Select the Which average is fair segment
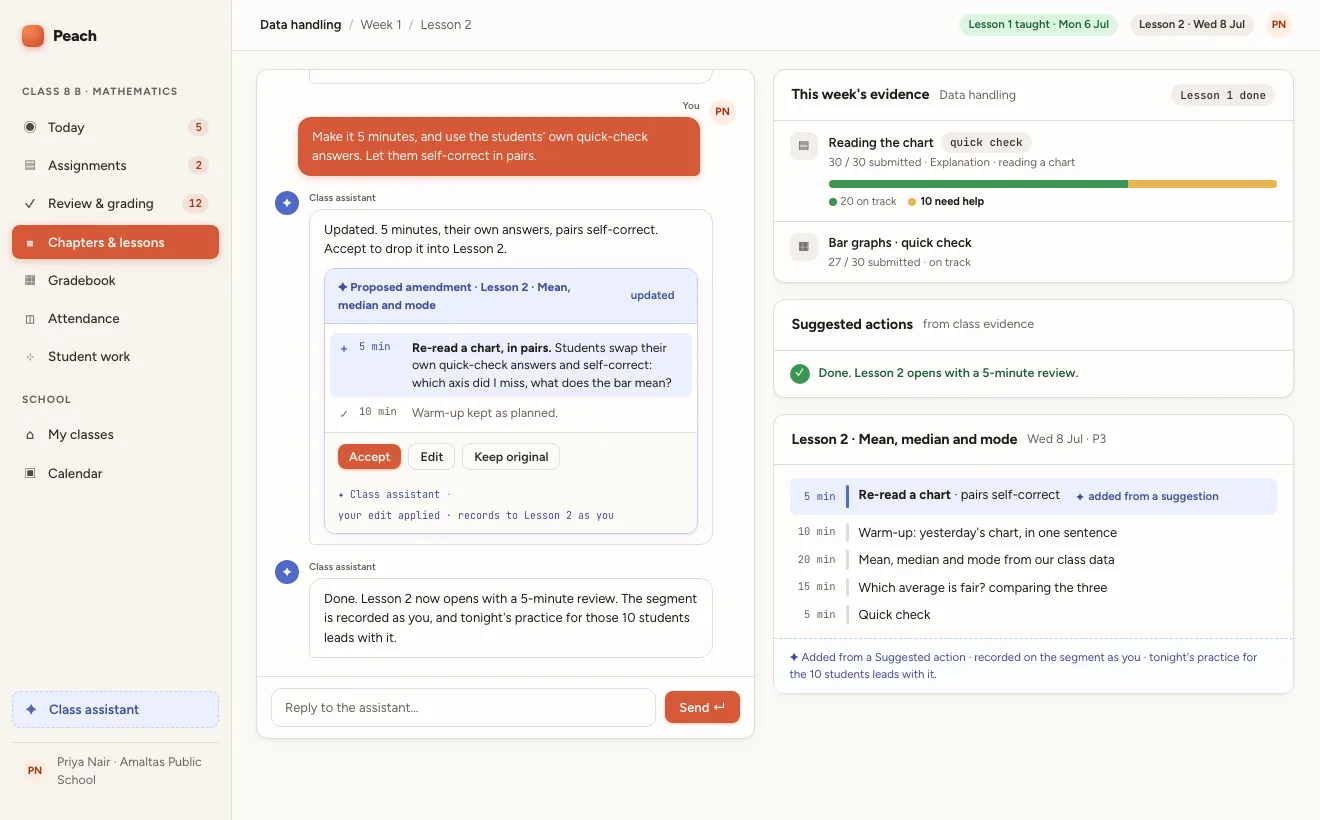This screenshot has width=1320, height=820. pos(1033,587)
